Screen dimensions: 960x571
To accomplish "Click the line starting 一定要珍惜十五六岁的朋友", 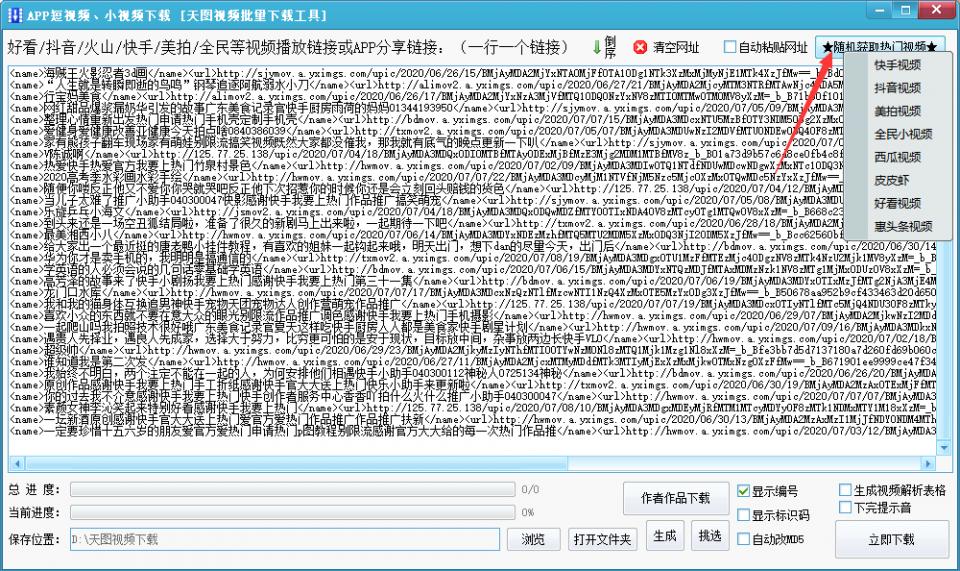I will (x=473, y=431).
